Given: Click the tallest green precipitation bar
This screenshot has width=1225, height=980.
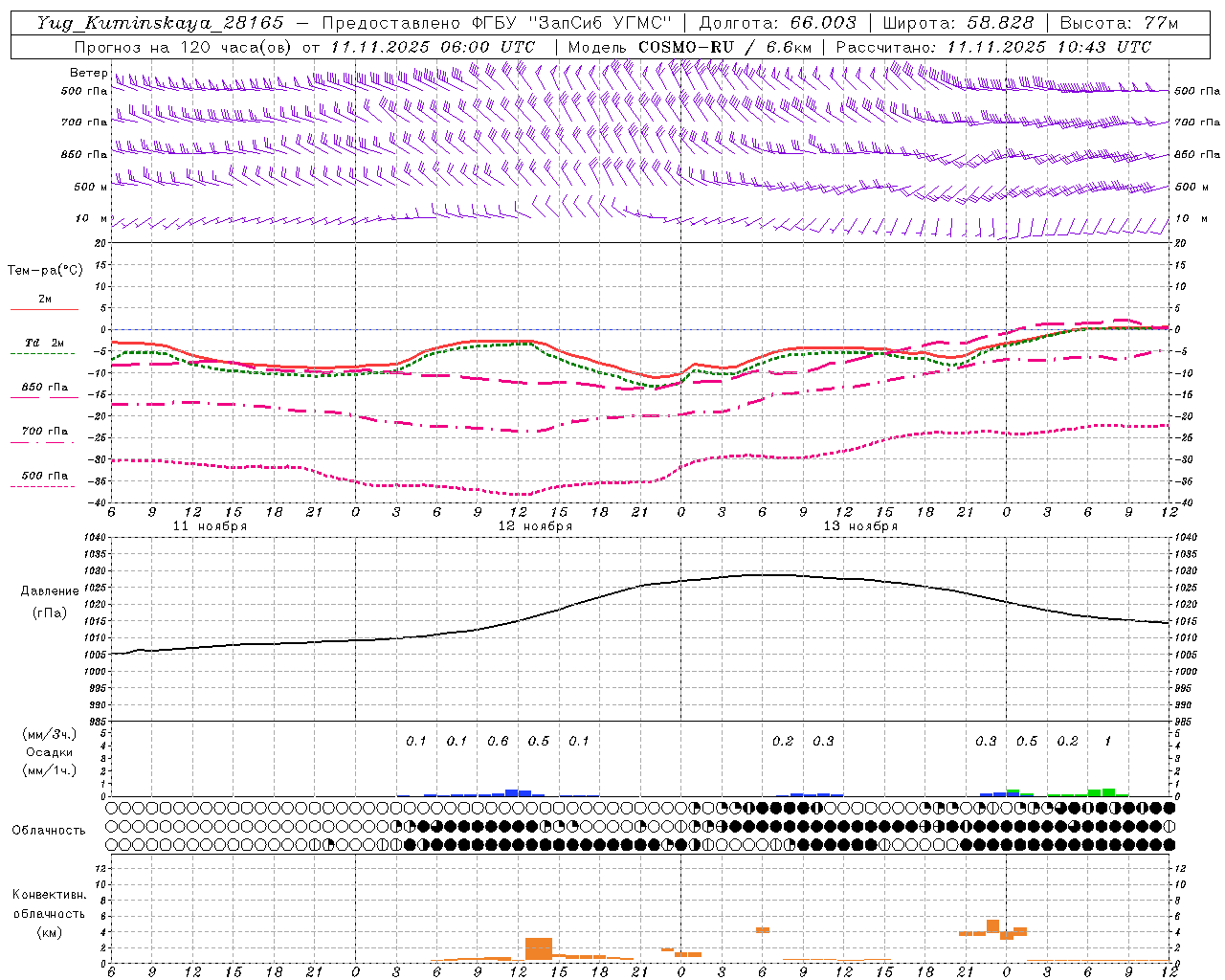Looking at the screenshot, I should (1108, 791).
